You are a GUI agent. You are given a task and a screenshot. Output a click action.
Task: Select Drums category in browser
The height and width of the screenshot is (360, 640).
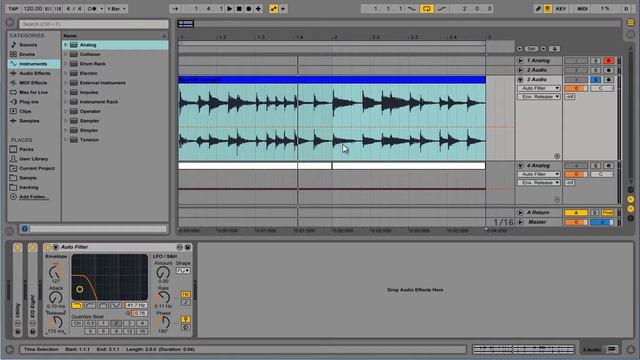(27, 54)
